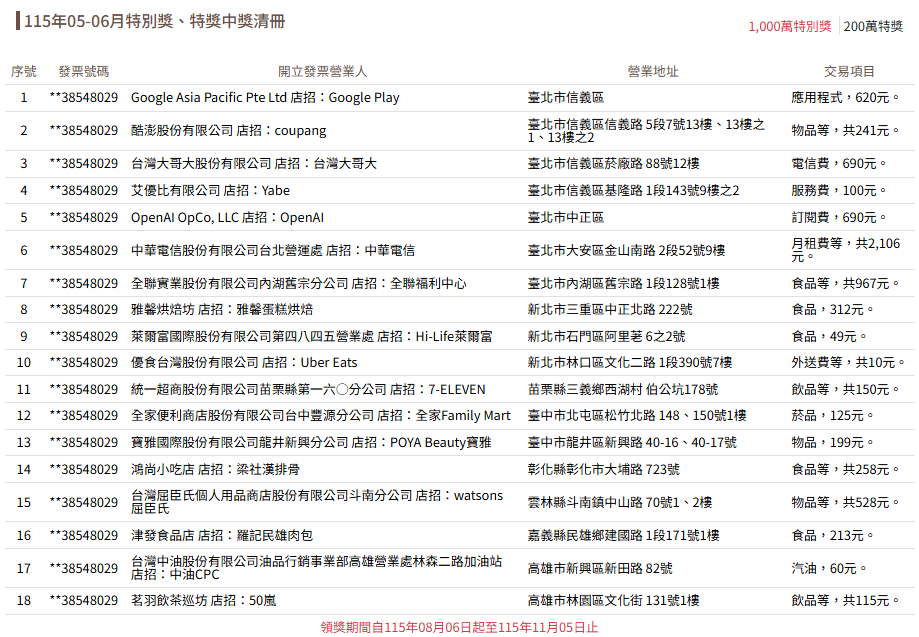
Task: Click the item 月租費等，共2,106元
Action: pos(846,250)
